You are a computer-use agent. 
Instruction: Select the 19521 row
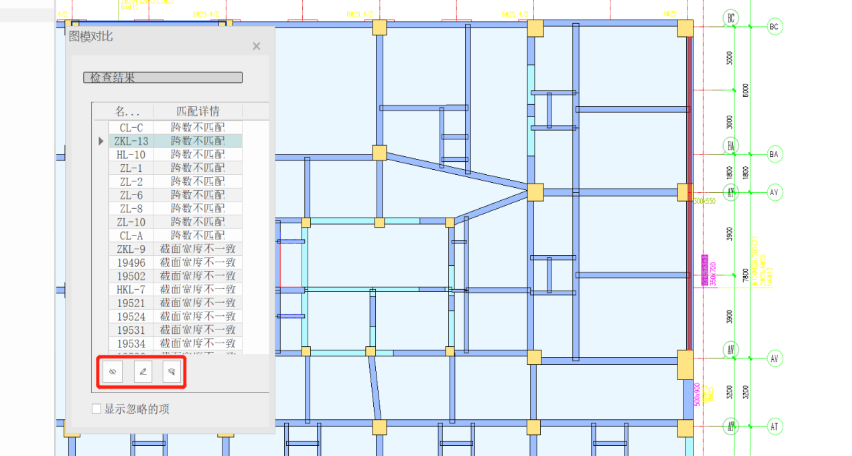coord(175,303)
